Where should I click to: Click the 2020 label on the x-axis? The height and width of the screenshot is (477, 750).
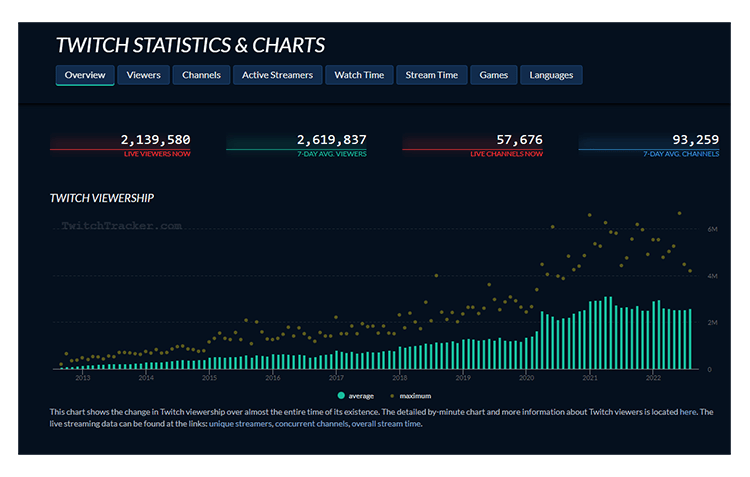pyautogui.click(x=526, y=378)
